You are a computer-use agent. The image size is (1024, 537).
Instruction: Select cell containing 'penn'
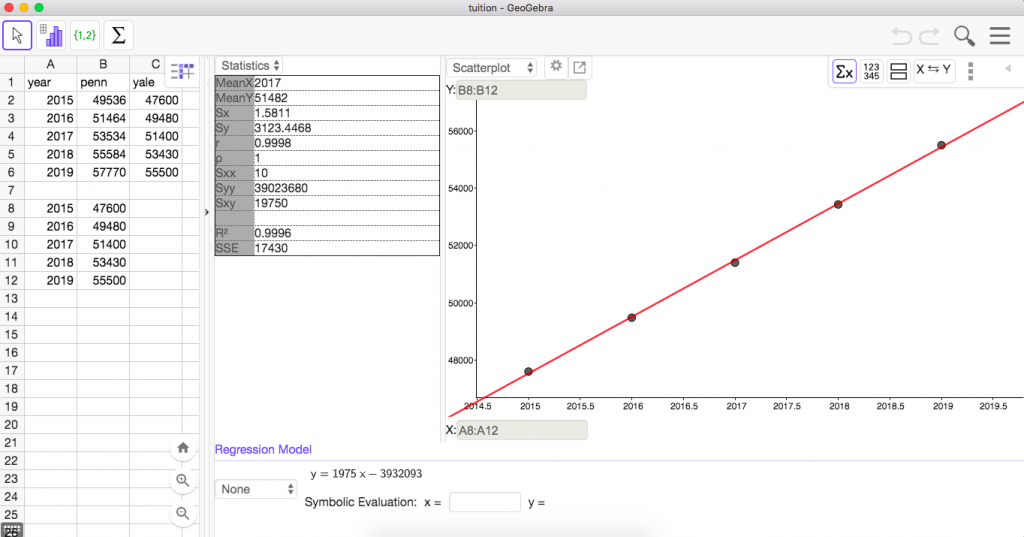click(103, 82)
